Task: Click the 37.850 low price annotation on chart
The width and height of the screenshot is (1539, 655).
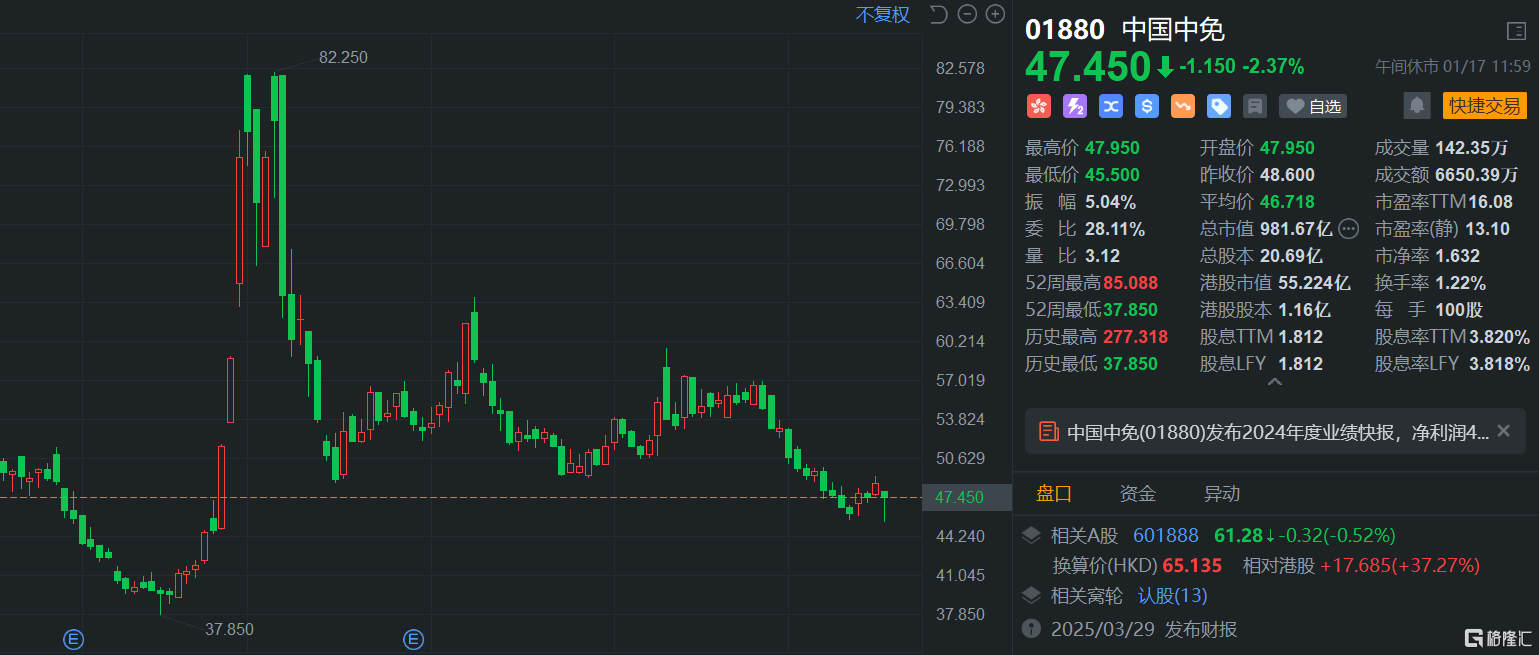Action: [x=229, y=629]
